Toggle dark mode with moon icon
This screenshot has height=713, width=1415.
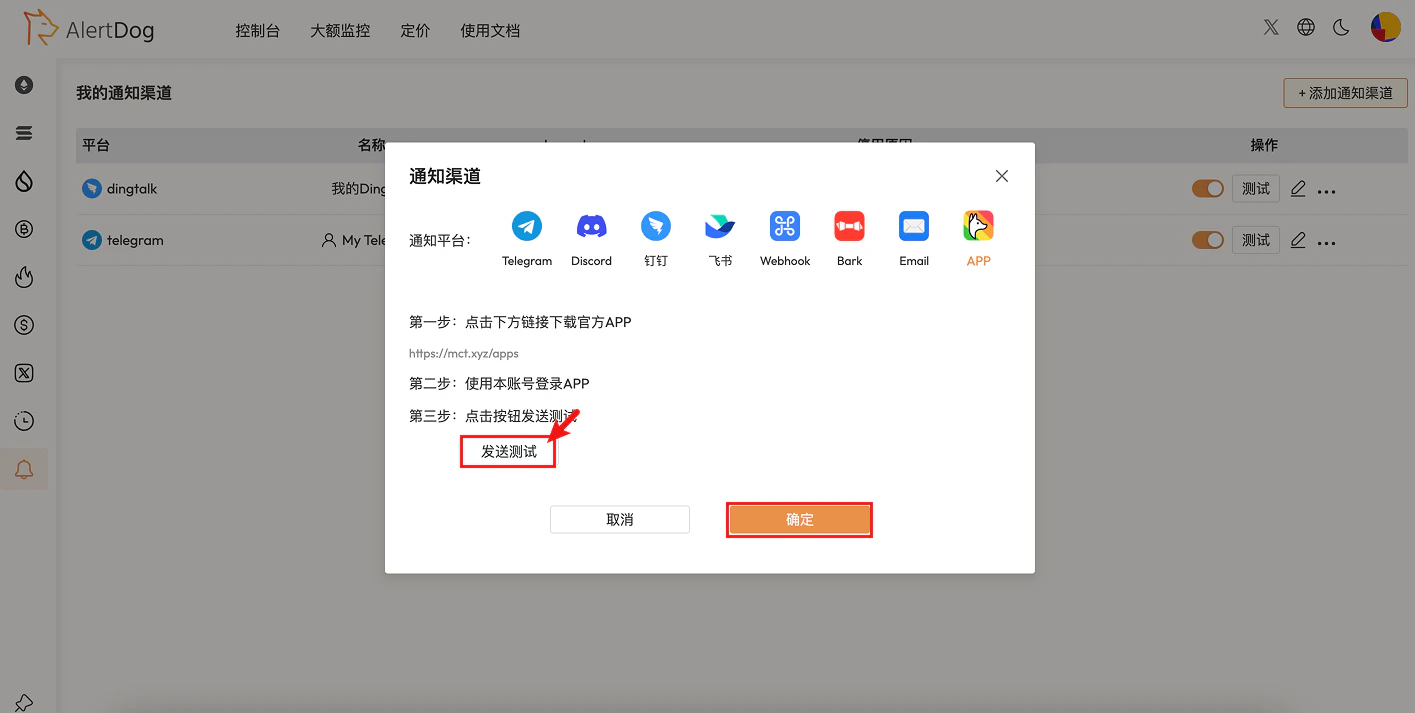coord(1341,28)
